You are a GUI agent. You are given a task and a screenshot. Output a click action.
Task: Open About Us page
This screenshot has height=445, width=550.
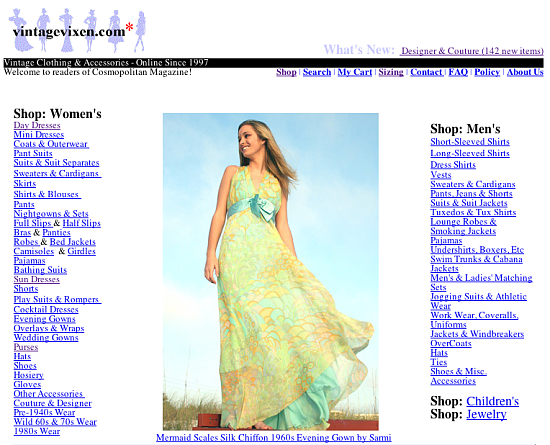pos(525,72)
